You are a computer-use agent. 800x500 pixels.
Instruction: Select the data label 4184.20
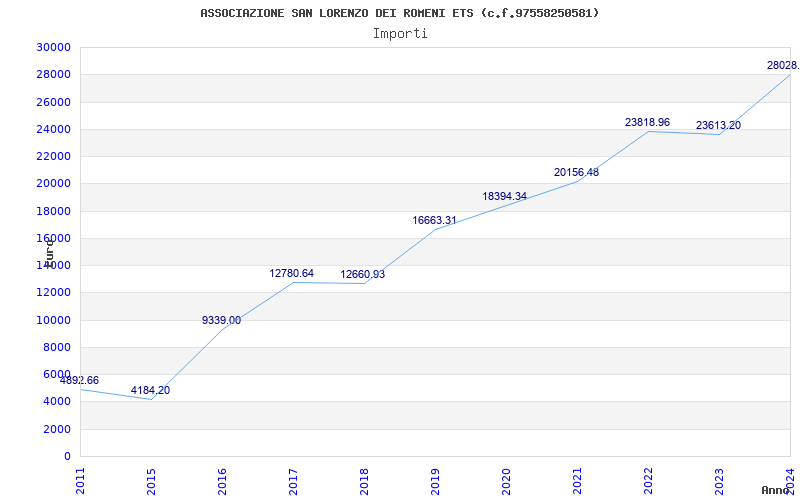click(151, 390)
